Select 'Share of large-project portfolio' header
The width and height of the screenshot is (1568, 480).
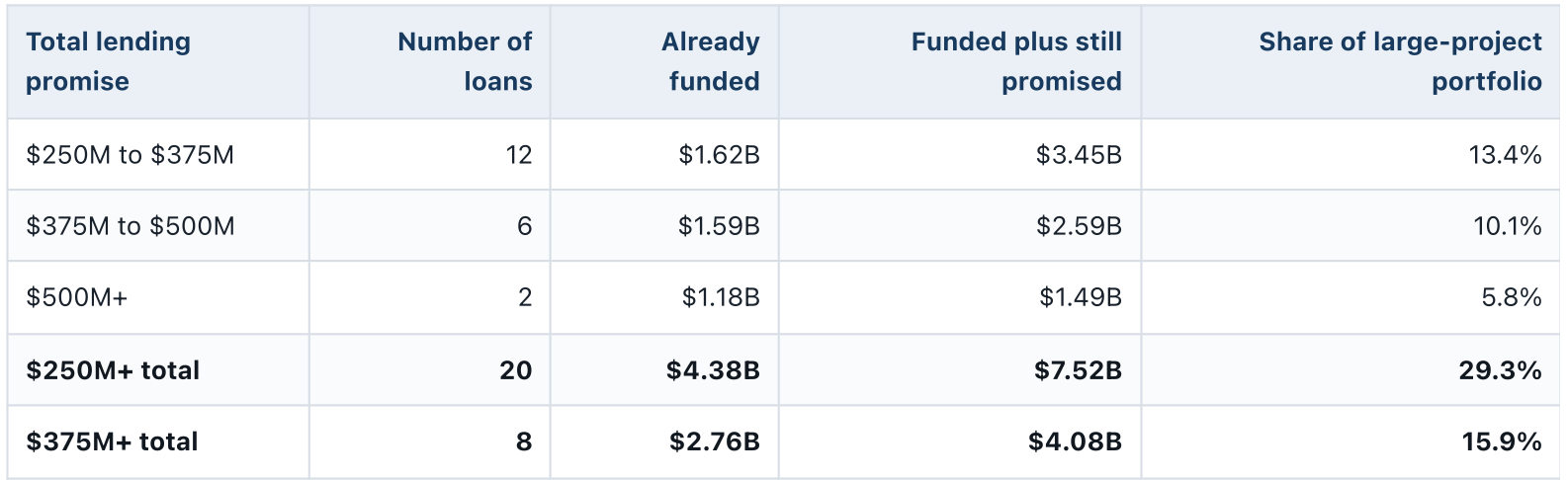[1400, 61]
